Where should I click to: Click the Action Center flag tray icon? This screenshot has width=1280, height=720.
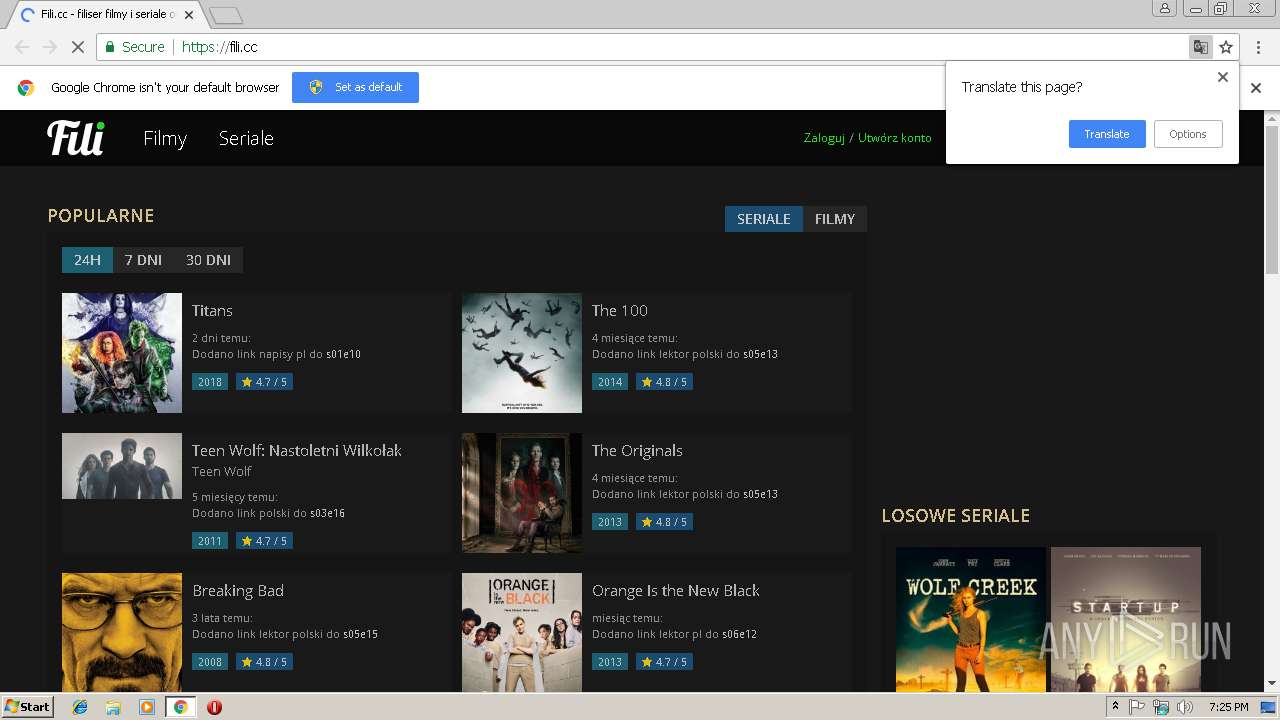pos(1137,707)
